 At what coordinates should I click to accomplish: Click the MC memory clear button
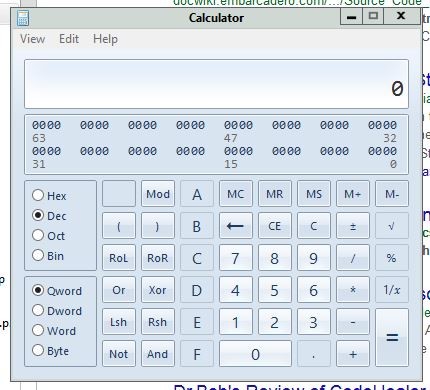236,194
